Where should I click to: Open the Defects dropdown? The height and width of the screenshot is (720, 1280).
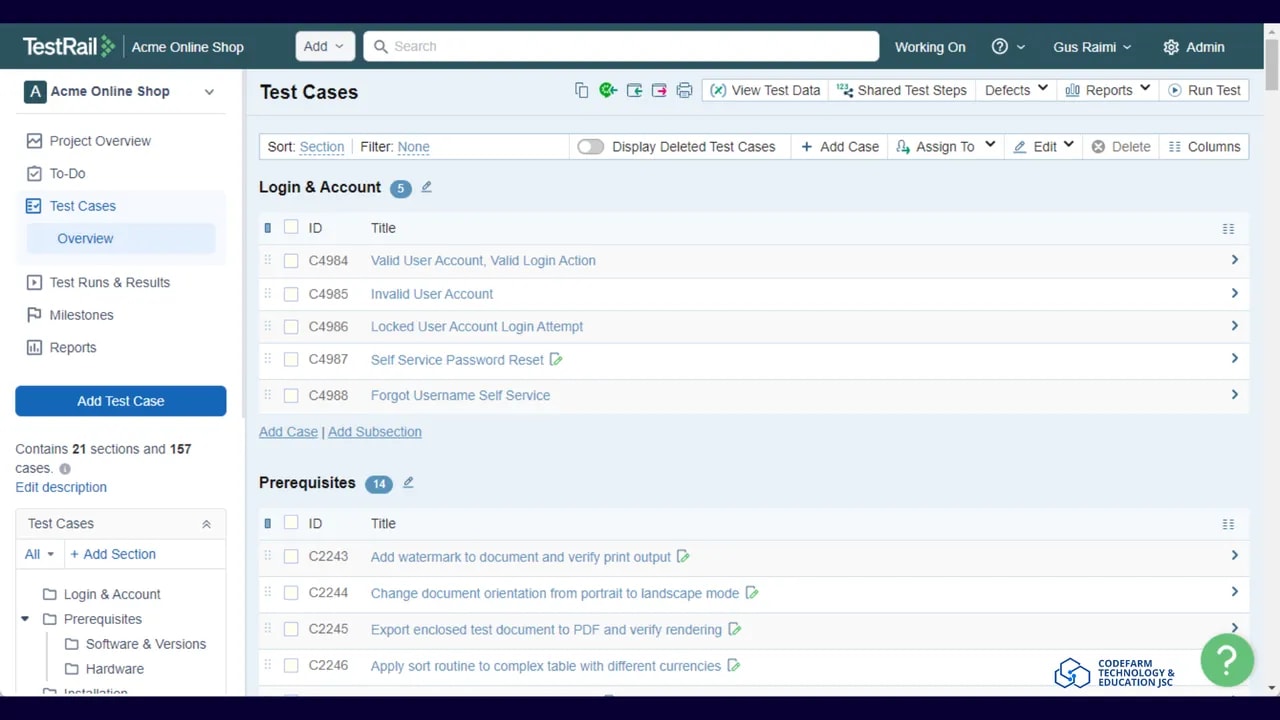(1016, 90)
